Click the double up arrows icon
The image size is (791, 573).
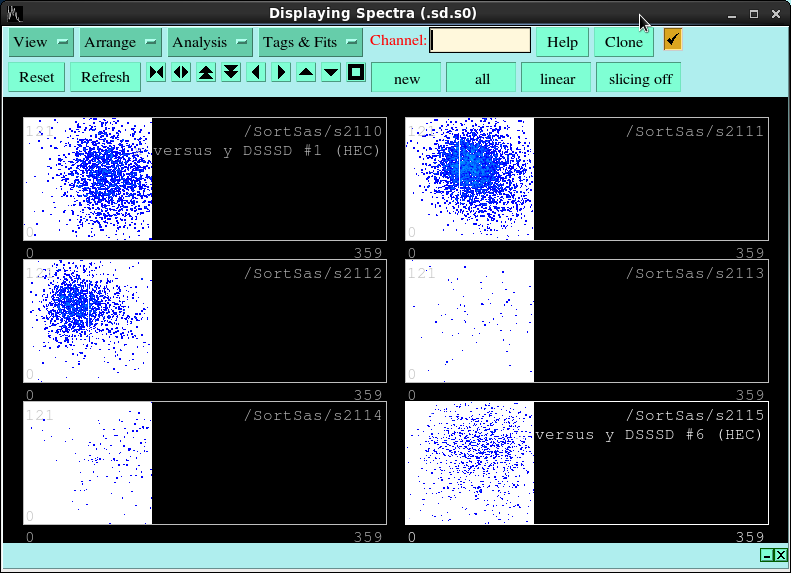pyautogui.click(x=206, y=73)
